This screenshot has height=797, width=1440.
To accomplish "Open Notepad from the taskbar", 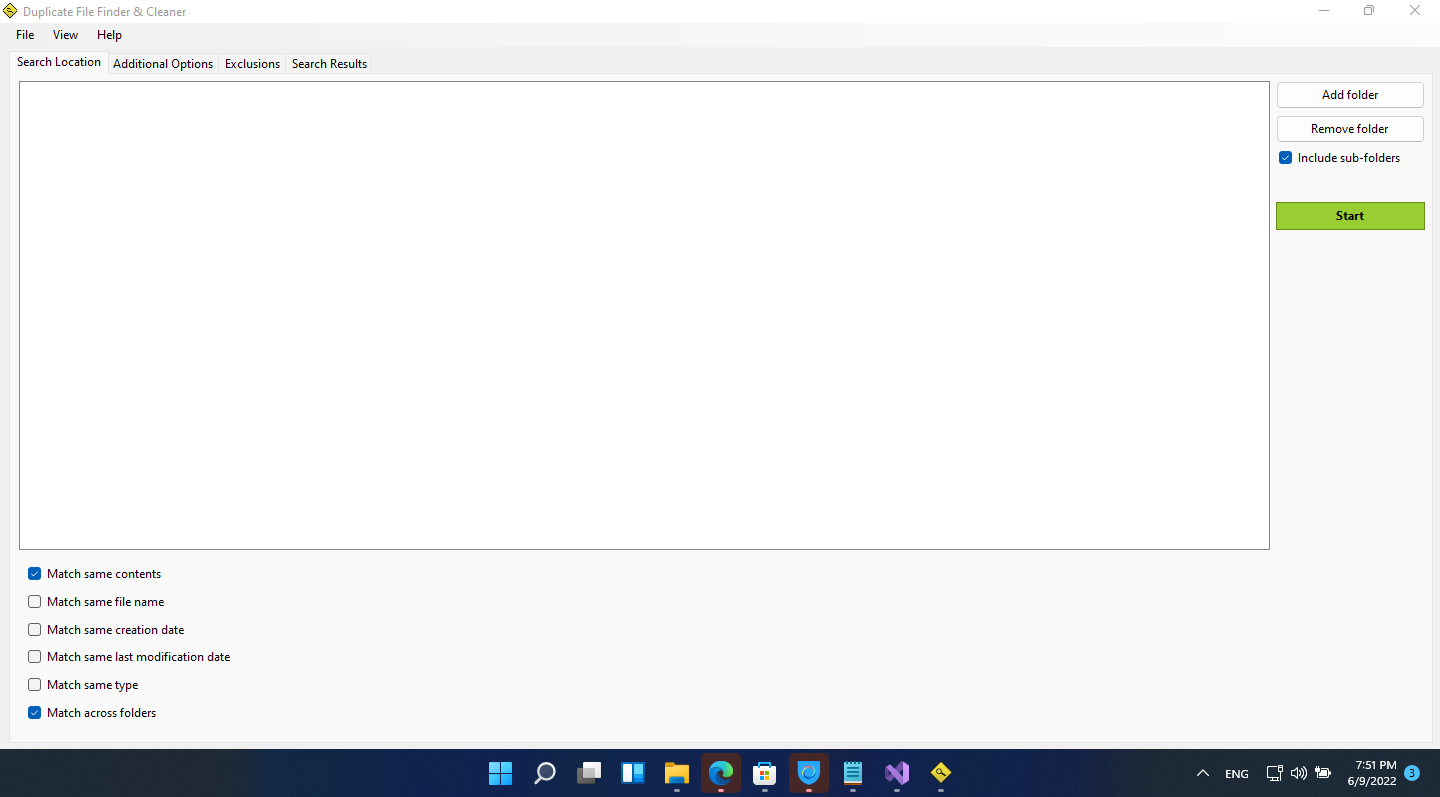I will click(x=853, y=773).
